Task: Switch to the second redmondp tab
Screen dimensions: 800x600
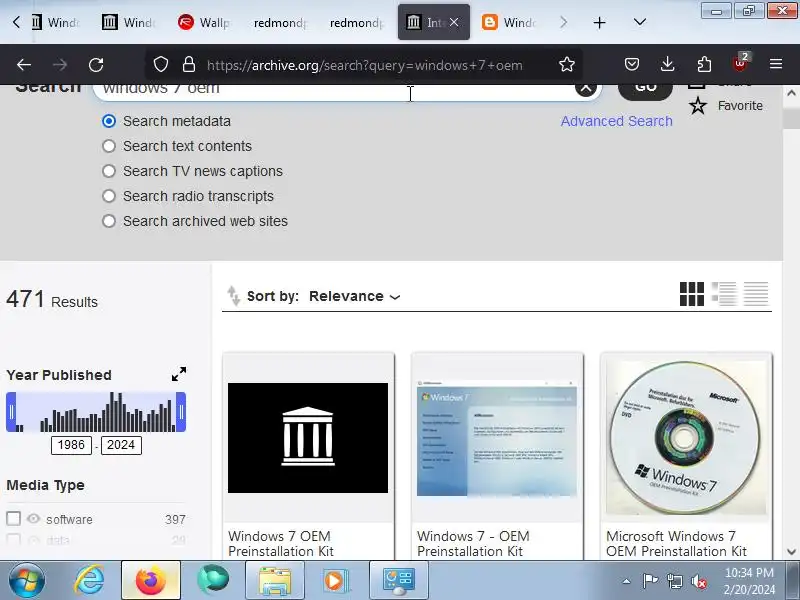Action: click(x=356, y=22)
